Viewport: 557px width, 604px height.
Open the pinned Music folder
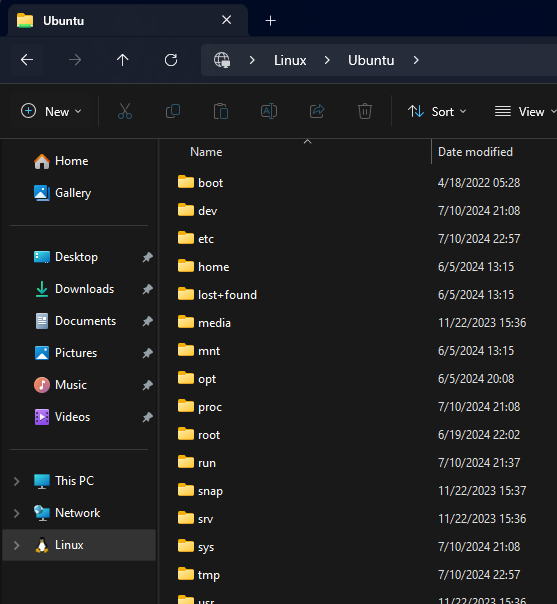point(60,384)
